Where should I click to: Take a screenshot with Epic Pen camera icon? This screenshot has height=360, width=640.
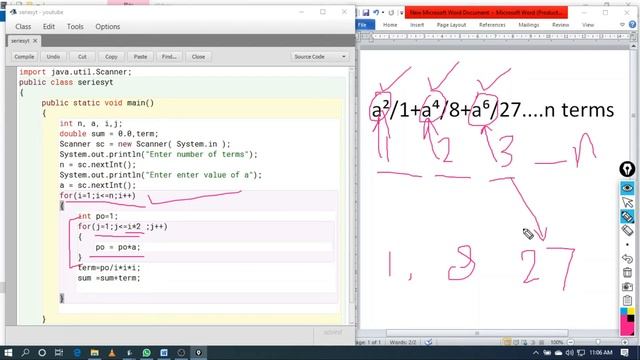coord(627,287)
